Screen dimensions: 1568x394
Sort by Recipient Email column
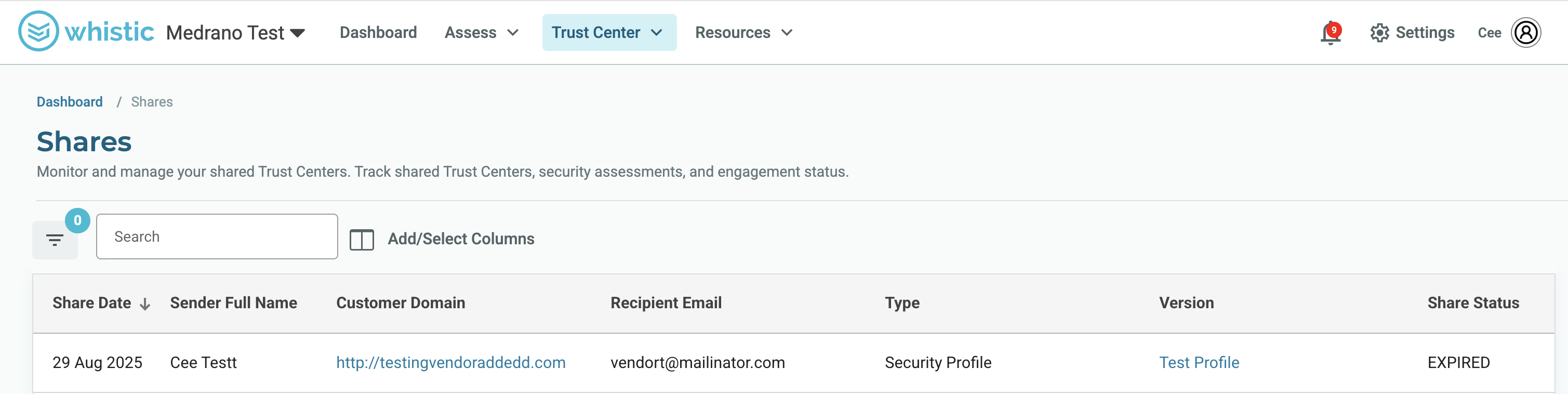pos(666,303)
